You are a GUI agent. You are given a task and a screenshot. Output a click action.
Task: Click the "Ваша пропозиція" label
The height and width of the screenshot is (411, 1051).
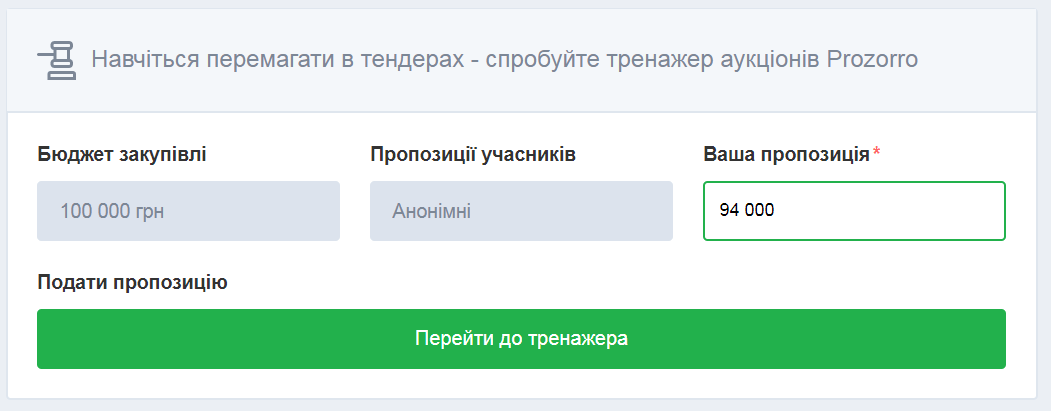click(786, 155)
